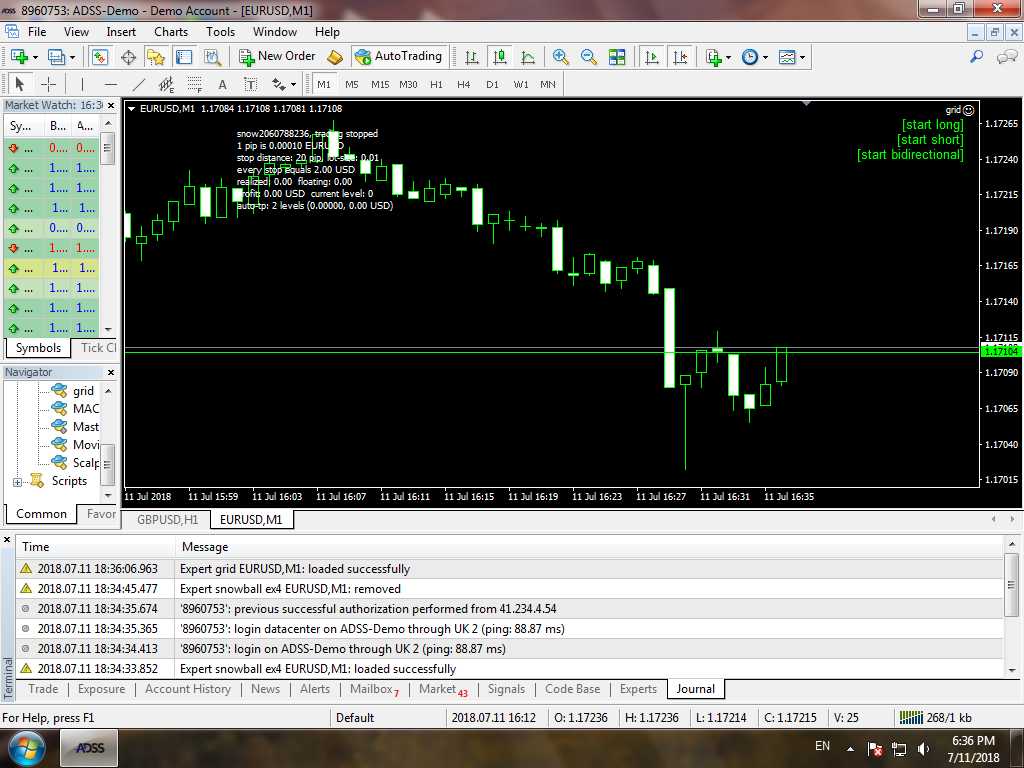Open the Tools menu

point(221,31)
